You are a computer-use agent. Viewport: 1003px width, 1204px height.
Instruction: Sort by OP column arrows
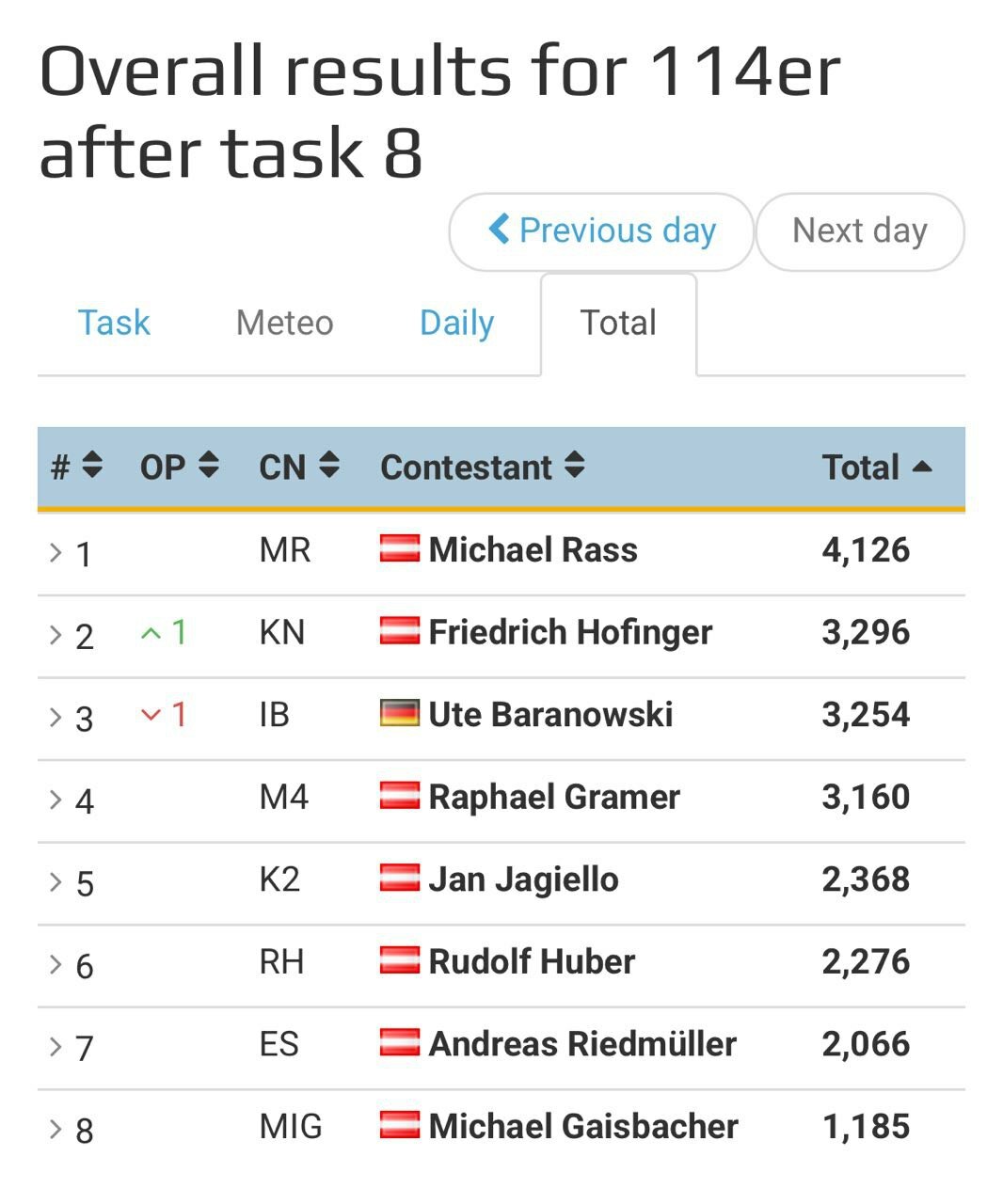coord(209,466)
